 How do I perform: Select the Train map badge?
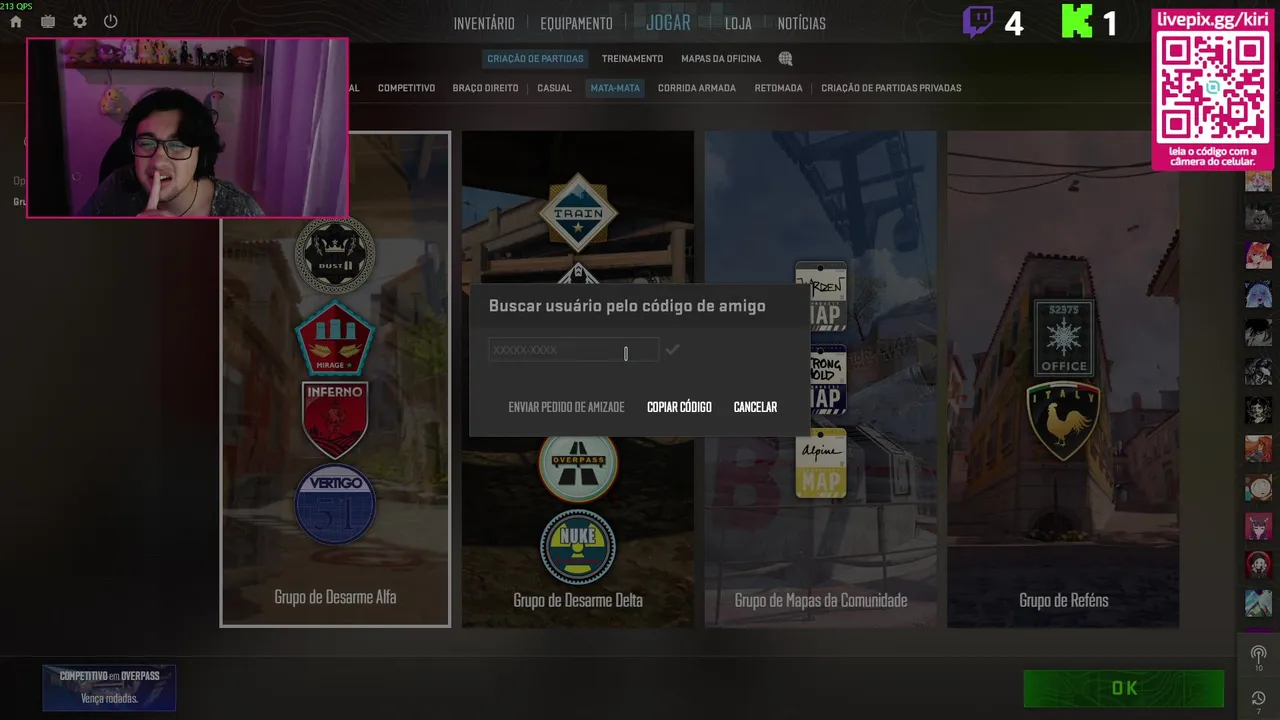coord(578,212)
